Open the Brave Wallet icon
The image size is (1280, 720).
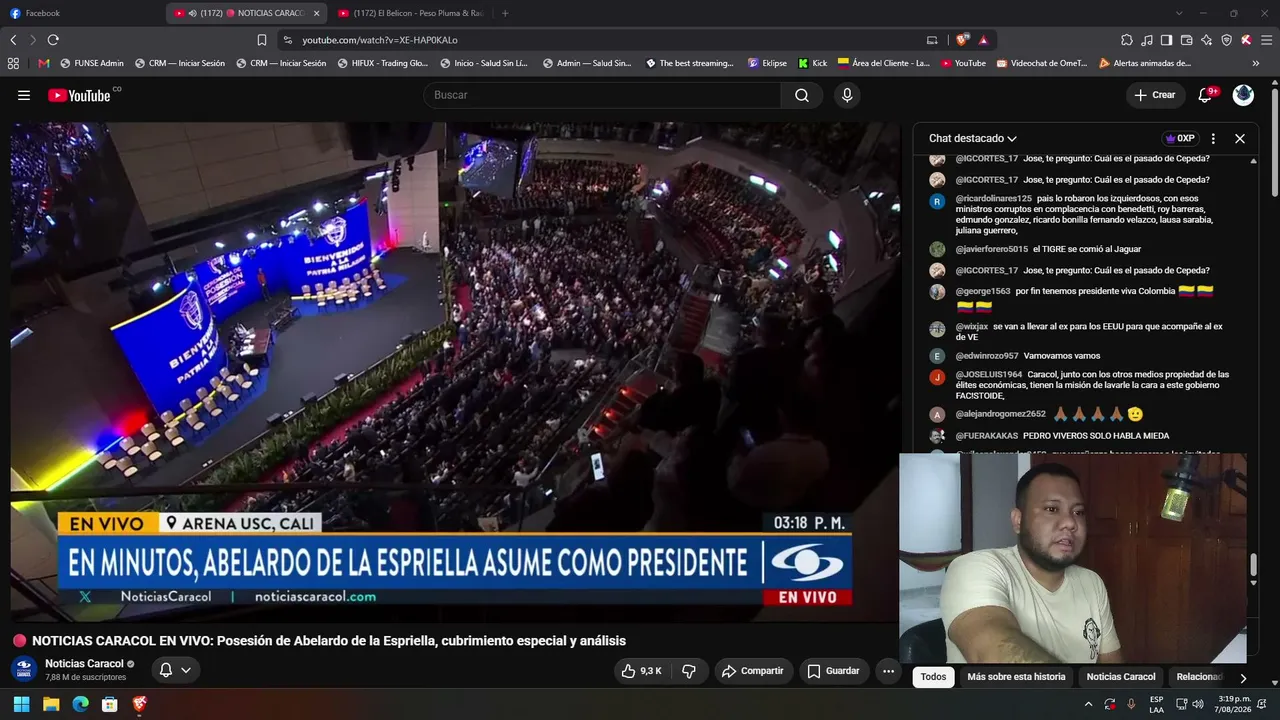[1186, 40]
